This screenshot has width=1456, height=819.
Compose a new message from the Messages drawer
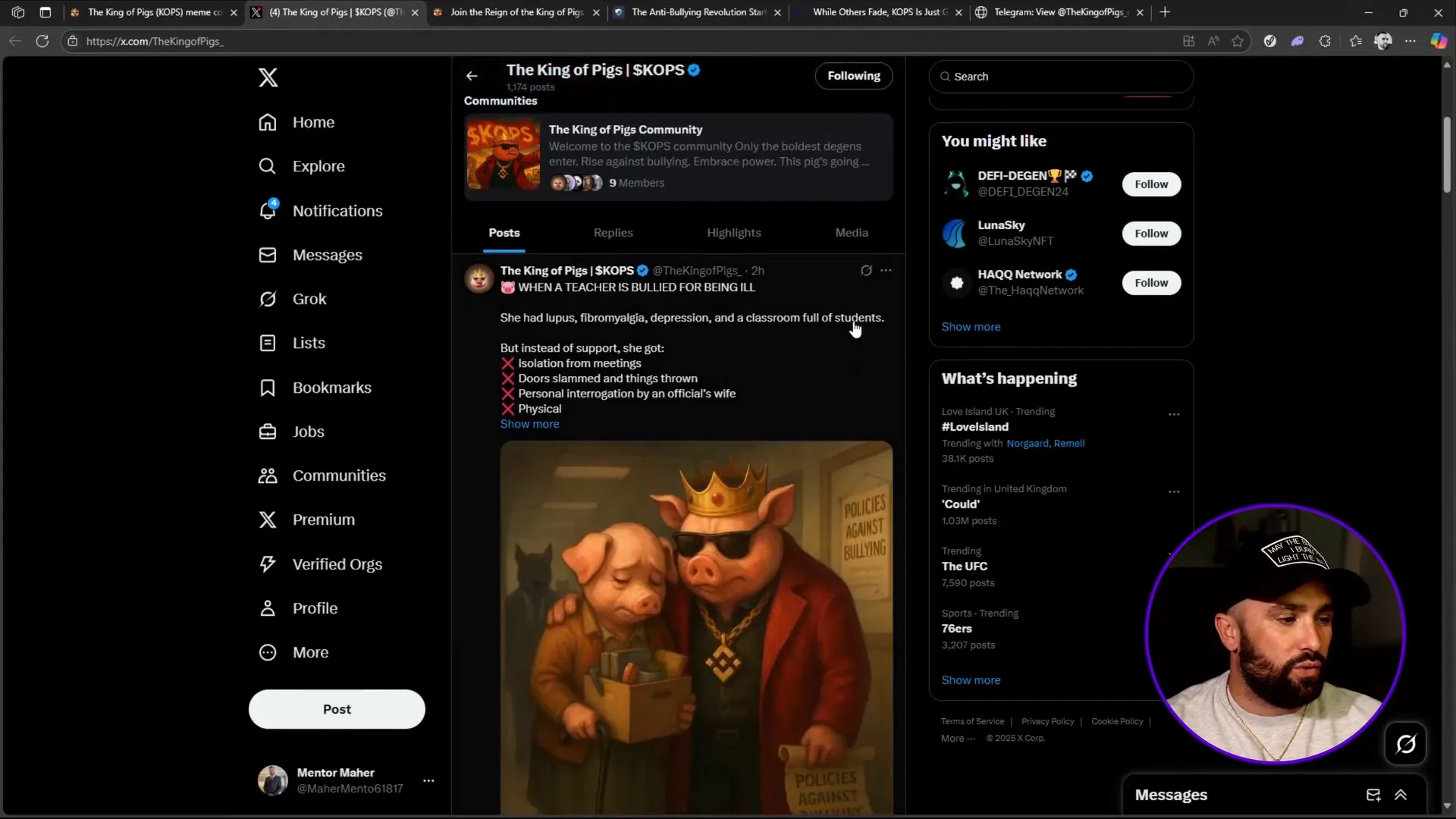pyautogui.click(x=1373, y=795)
